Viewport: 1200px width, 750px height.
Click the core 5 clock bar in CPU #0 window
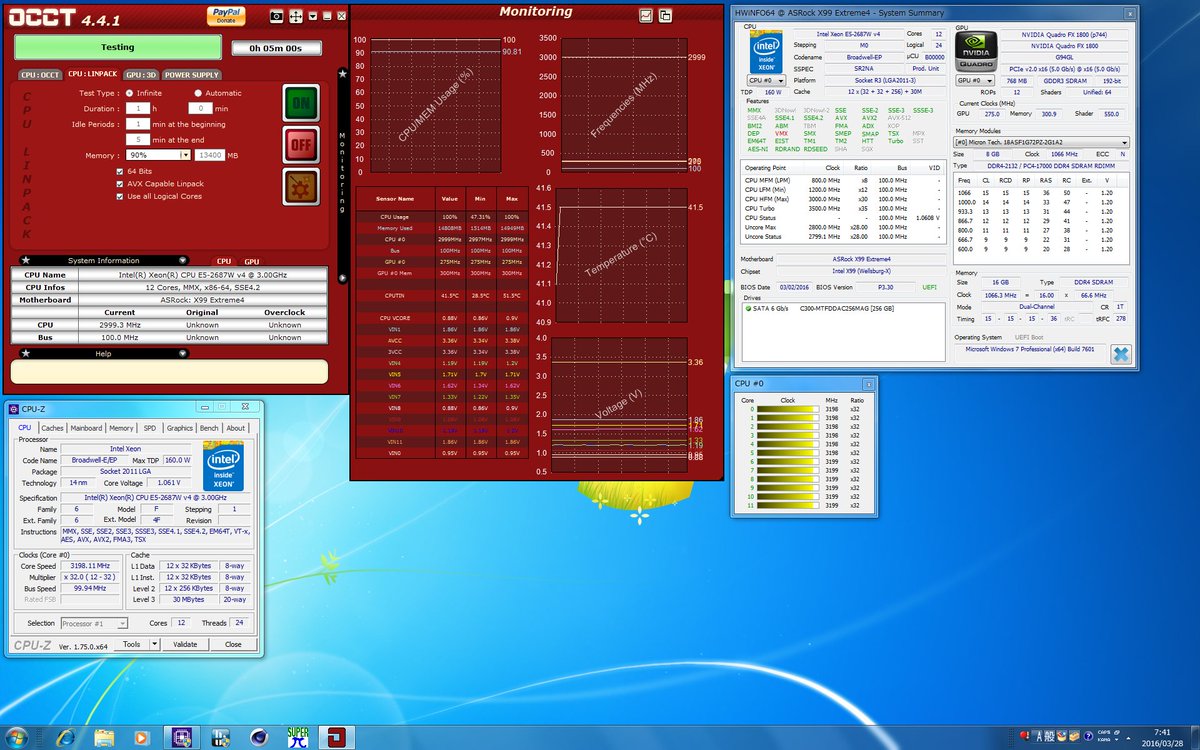click(x=788, y=452)
